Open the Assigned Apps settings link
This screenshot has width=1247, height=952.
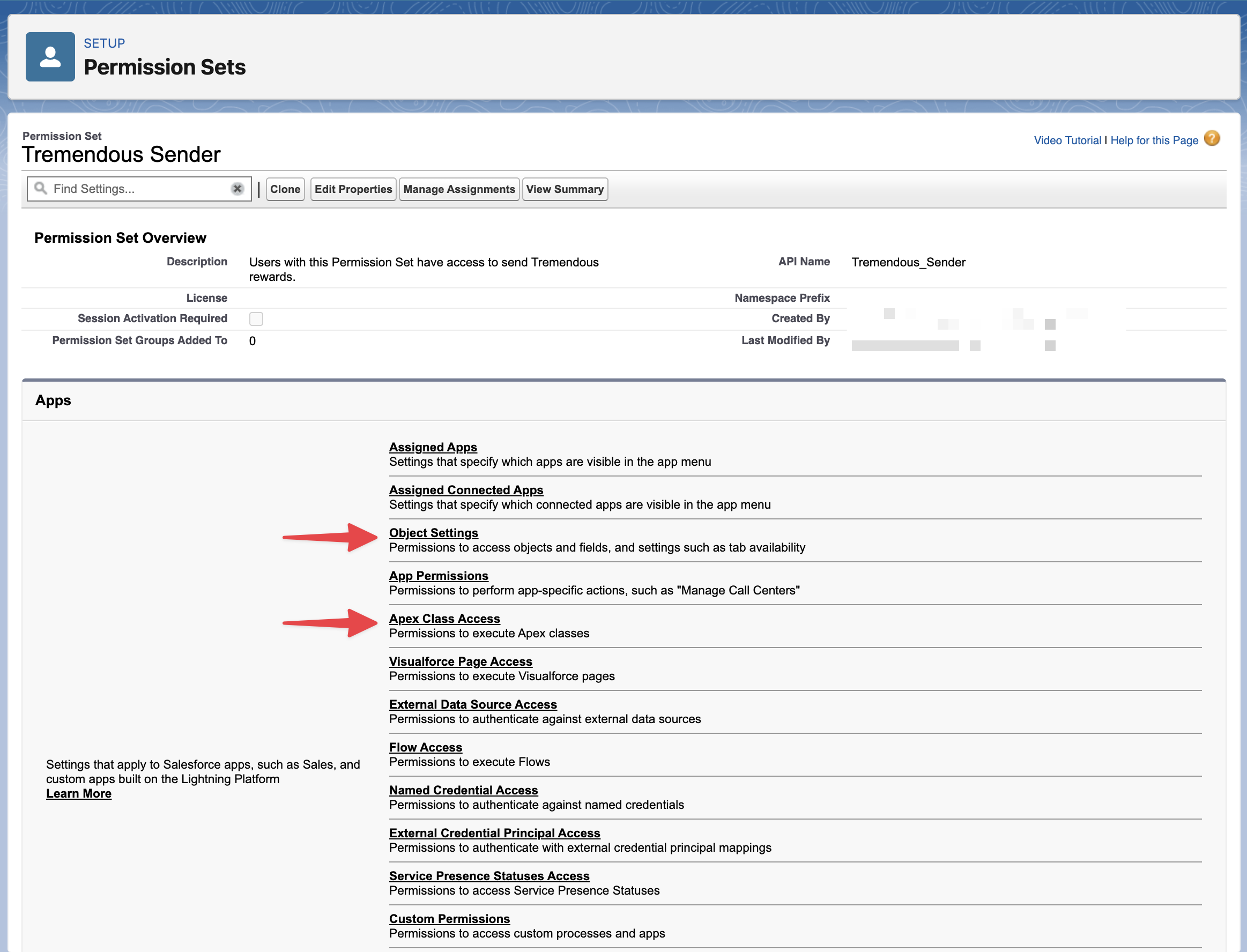coord(433,447)
